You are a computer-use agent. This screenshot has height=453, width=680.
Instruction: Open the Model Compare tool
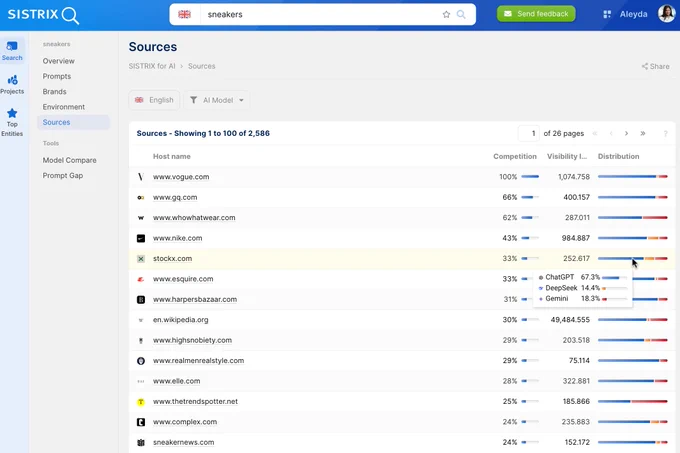(x=69, y=160)
